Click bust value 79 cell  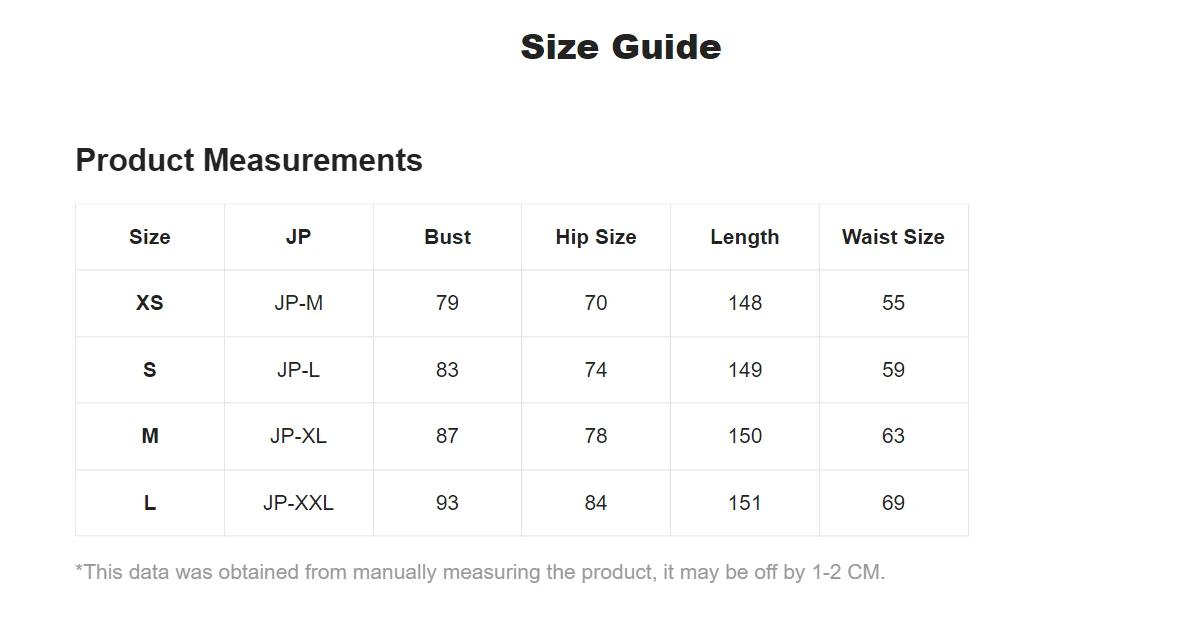tap(447, 303)
